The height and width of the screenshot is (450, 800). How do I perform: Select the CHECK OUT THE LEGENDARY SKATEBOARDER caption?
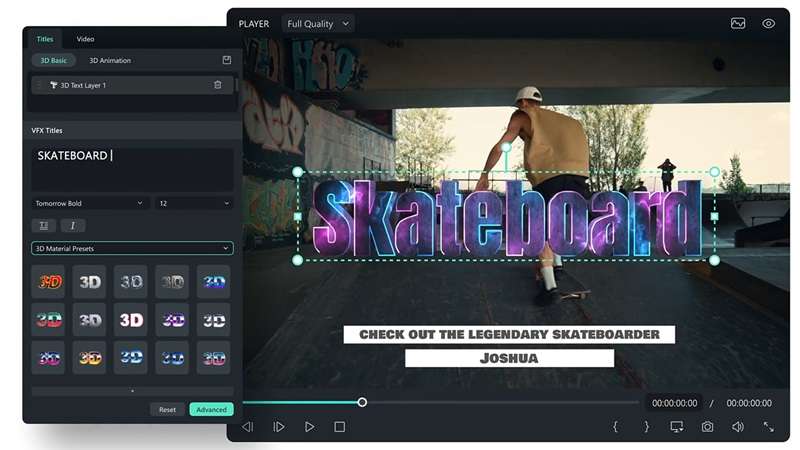point(509,335)
